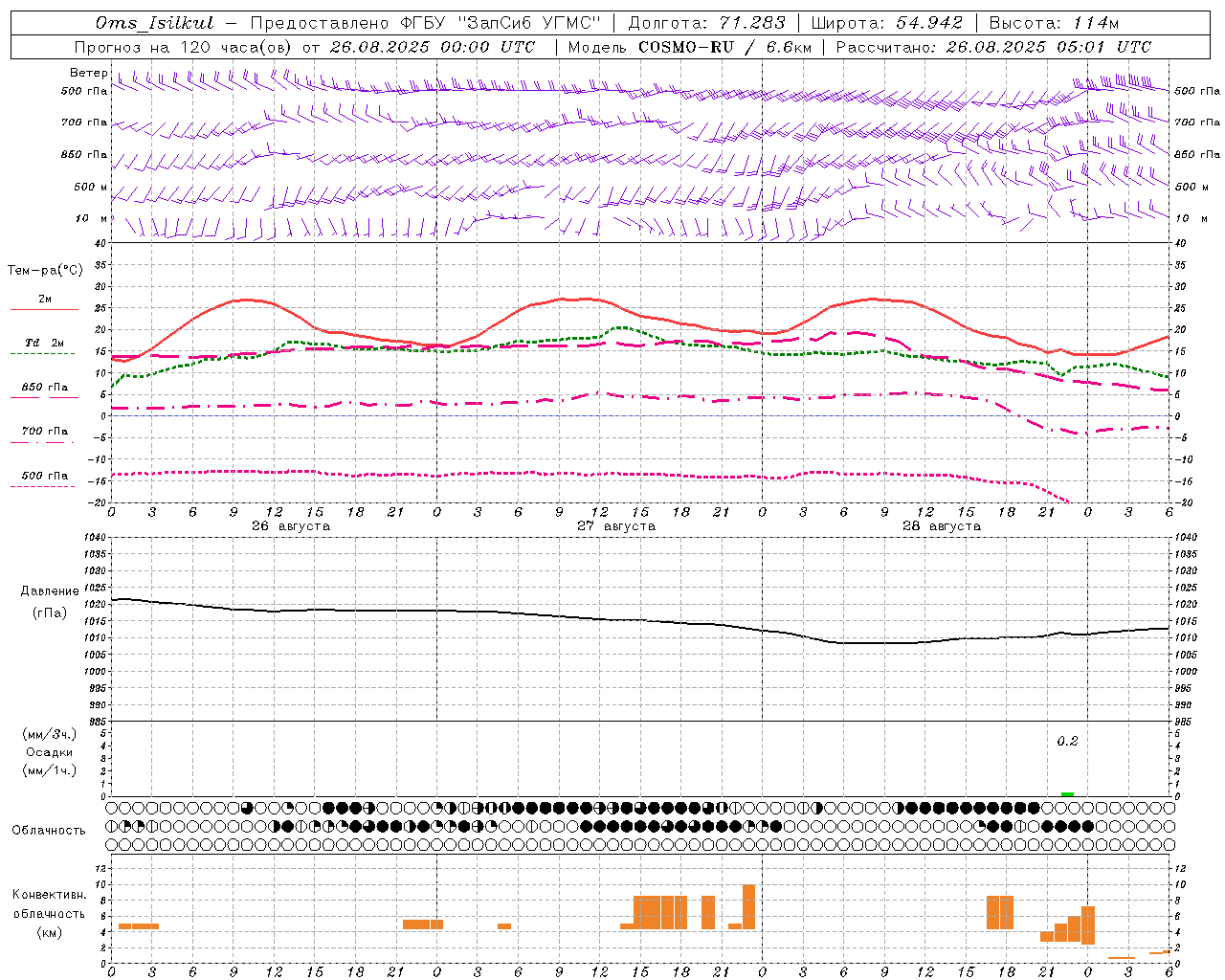Click the 850 гПа temperature legend entry
This screenshot has width=1225, height=980.
click(45, 388)
